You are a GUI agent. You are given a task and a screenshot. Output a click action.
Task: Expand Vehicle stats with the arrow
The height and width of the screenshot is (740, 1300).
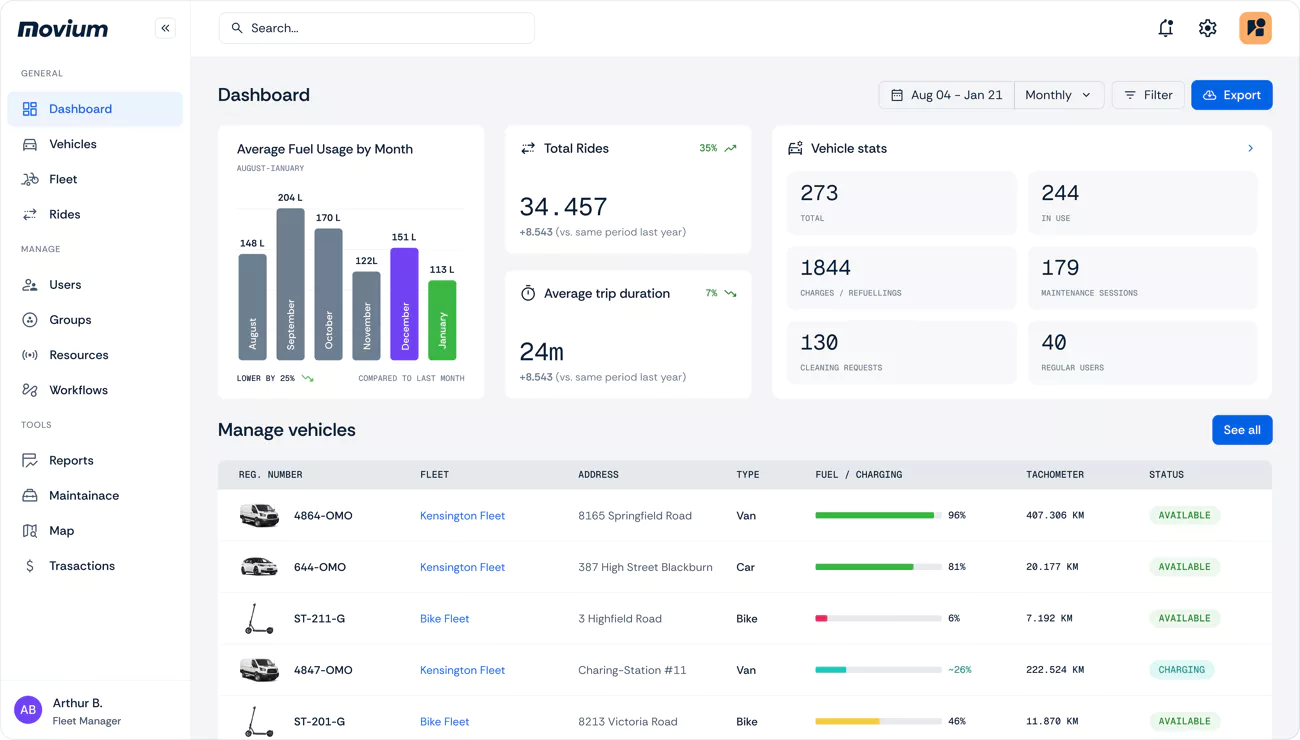pos(1249,147)
